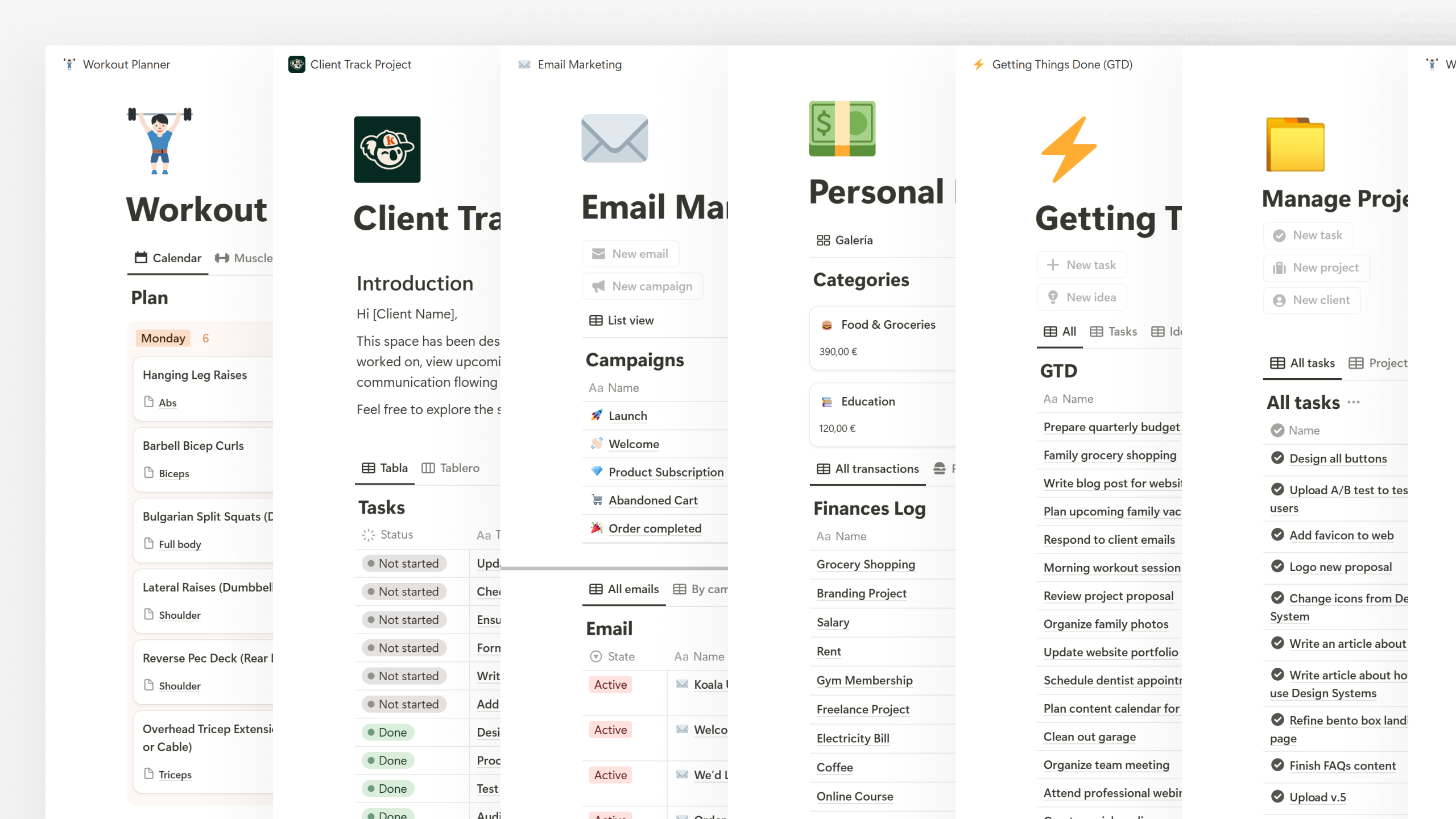This screenshot has height=819, width=1456.
Task: Select the All transactions tab
Action: (x=868, y=469)
